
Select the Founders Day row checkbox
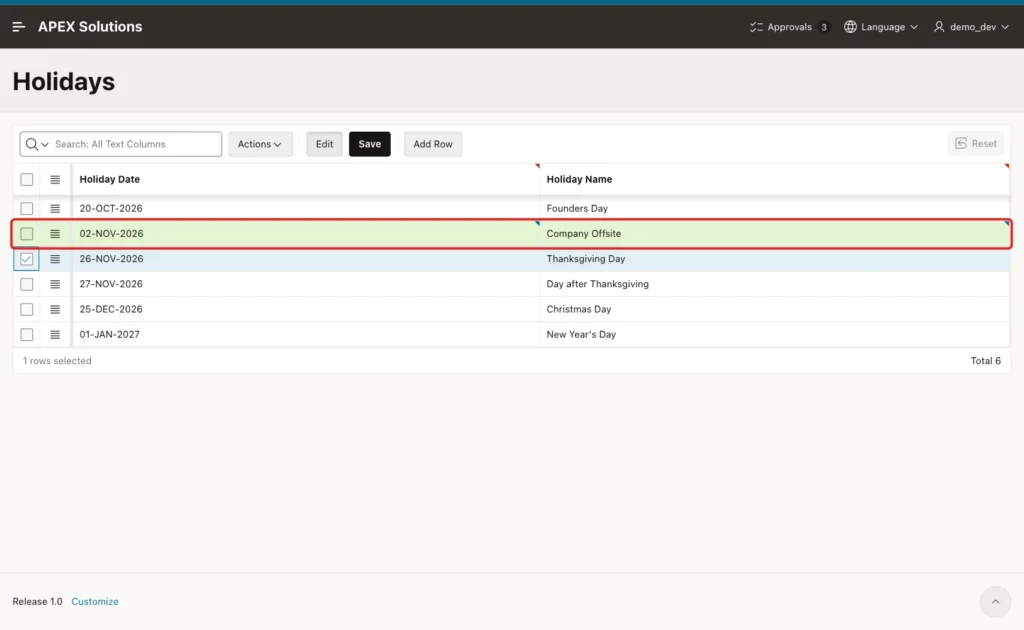(27, 209)
